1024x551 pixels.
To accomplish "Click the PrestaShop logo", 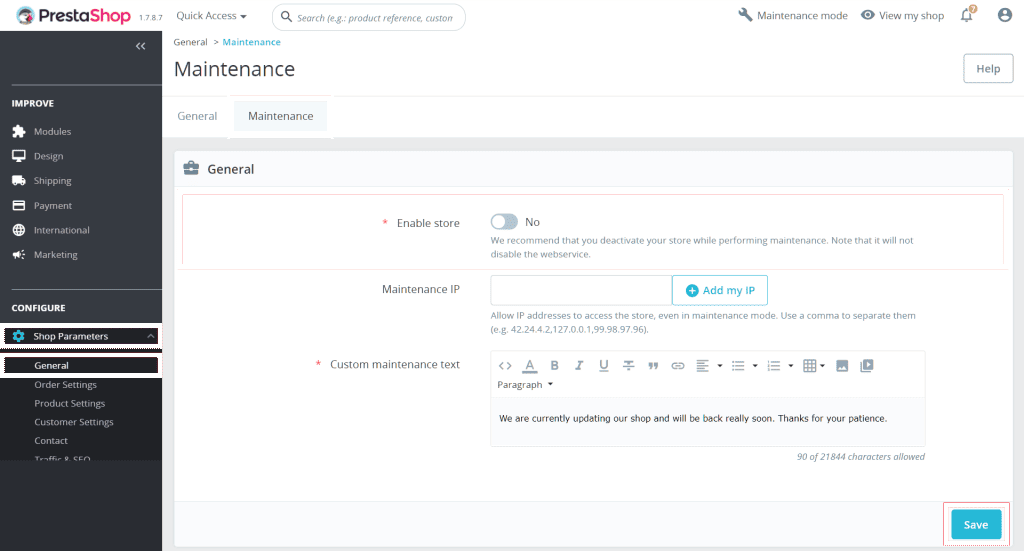I will click(x=73, y=16).
